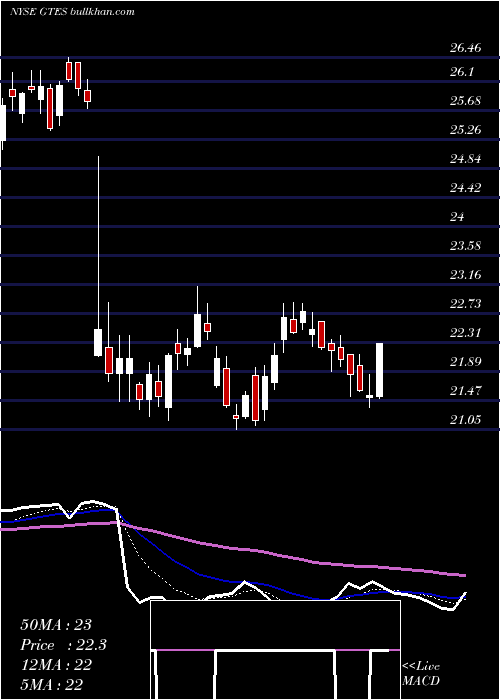Click the 21.47 price axis label

pyautogui.click(x=466, y=391)
